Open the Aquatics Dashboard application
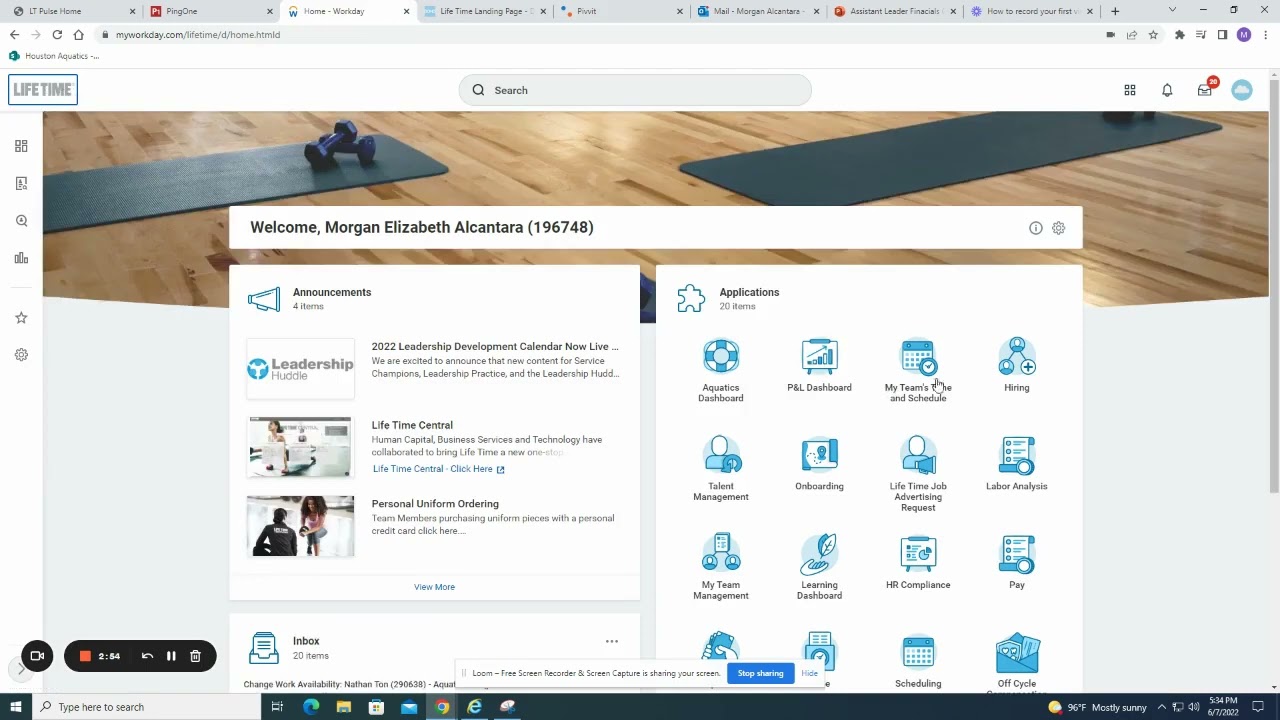Viewport: 1280px width, 720px height. [x=720, y=370]
